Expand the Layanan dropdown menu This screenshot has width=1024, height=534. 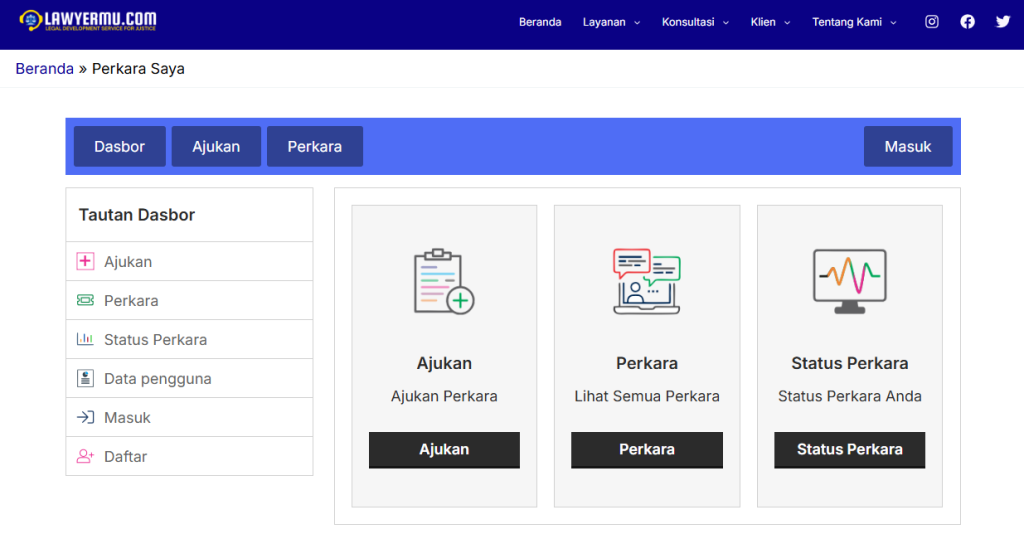coord(611,22)
